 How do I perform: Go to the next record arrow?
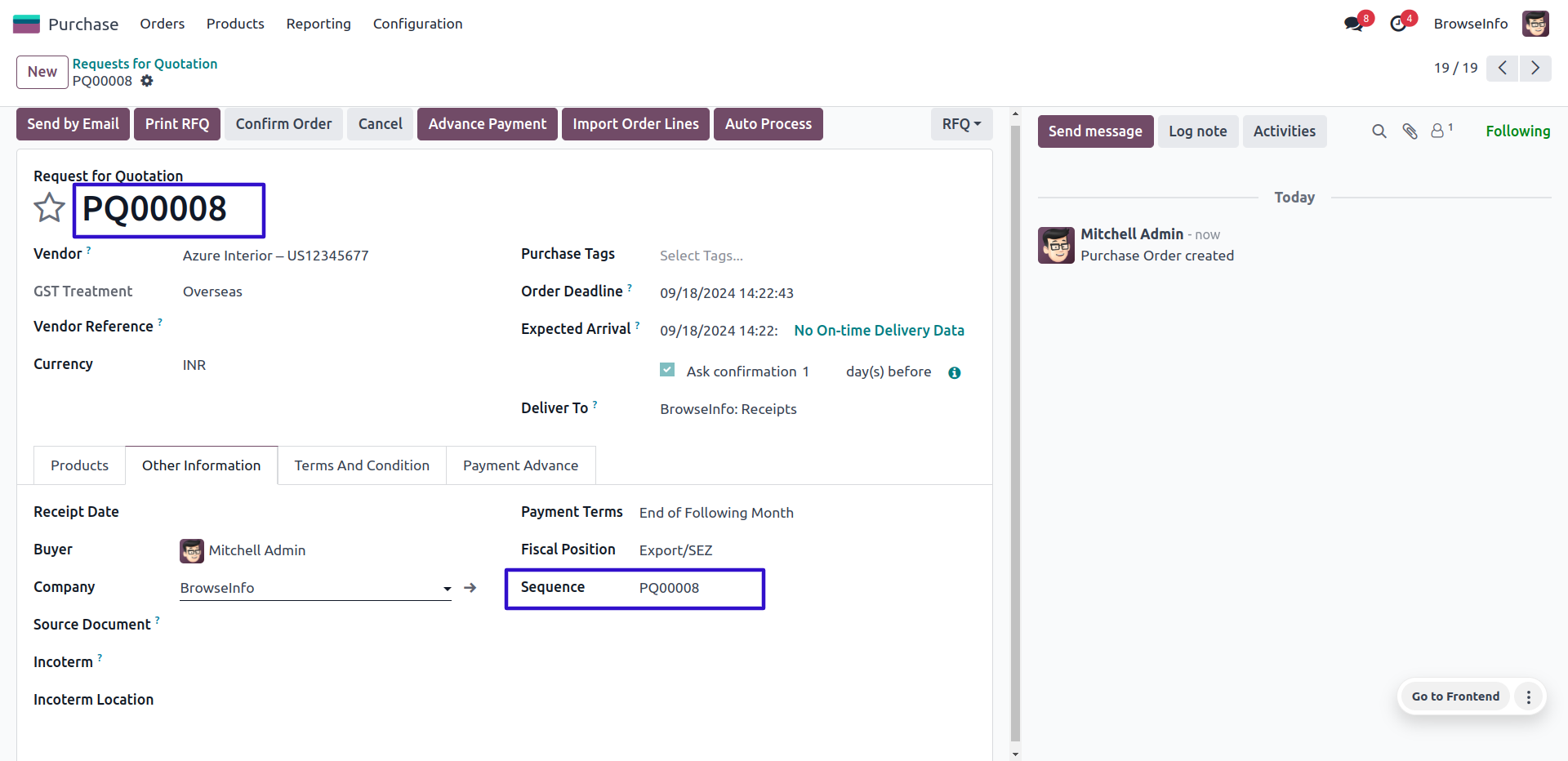pyautogui.click(x=1535, y=68)
